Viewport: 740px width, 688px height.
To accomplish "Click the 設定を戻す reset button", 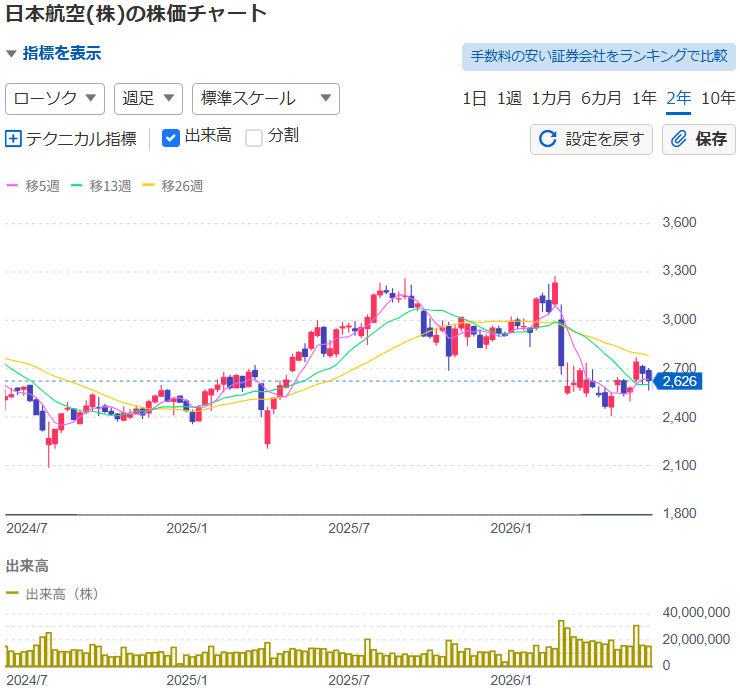I will coord(591,139).
